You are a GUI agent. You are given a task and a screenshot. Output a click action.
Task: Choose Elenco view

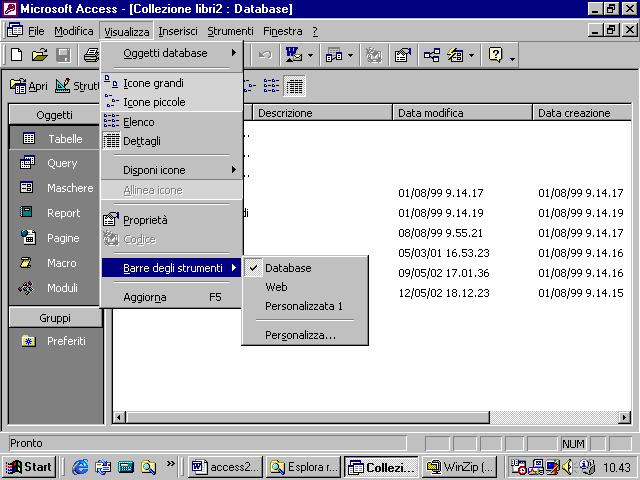(x=171, y=122)
